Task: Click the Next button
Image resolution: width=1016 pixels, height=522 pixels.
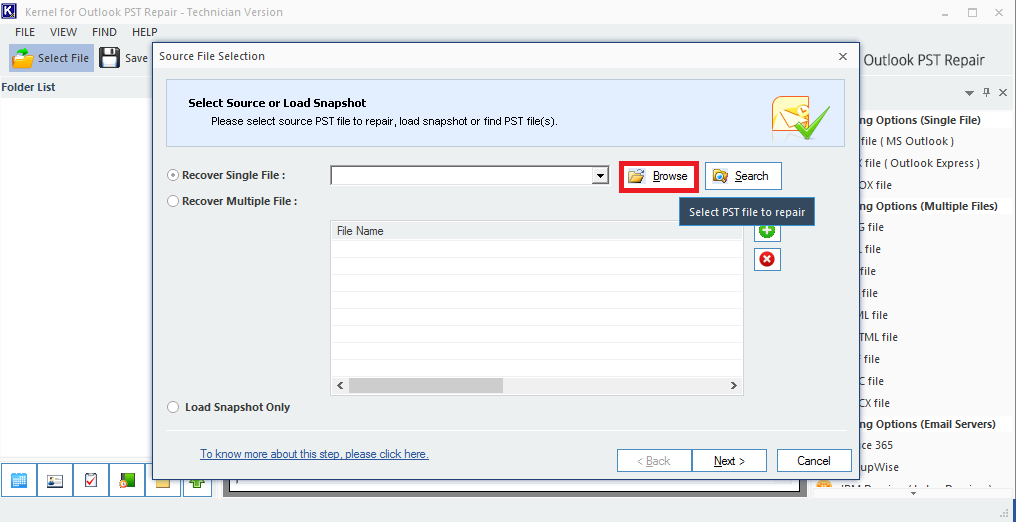Action: coord(730,461)
